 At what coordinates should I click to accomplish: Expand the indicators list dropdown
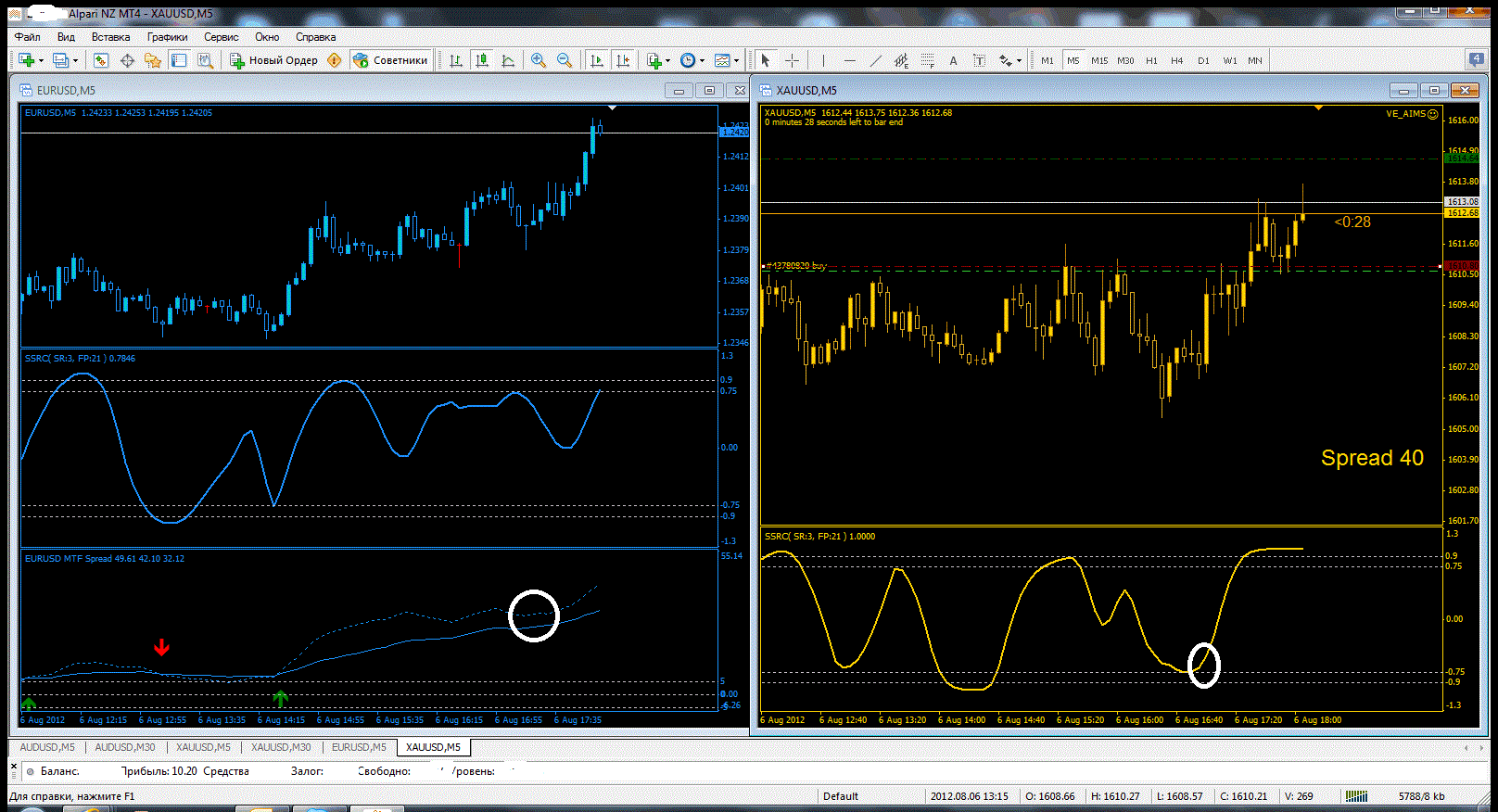coord(667,60)
